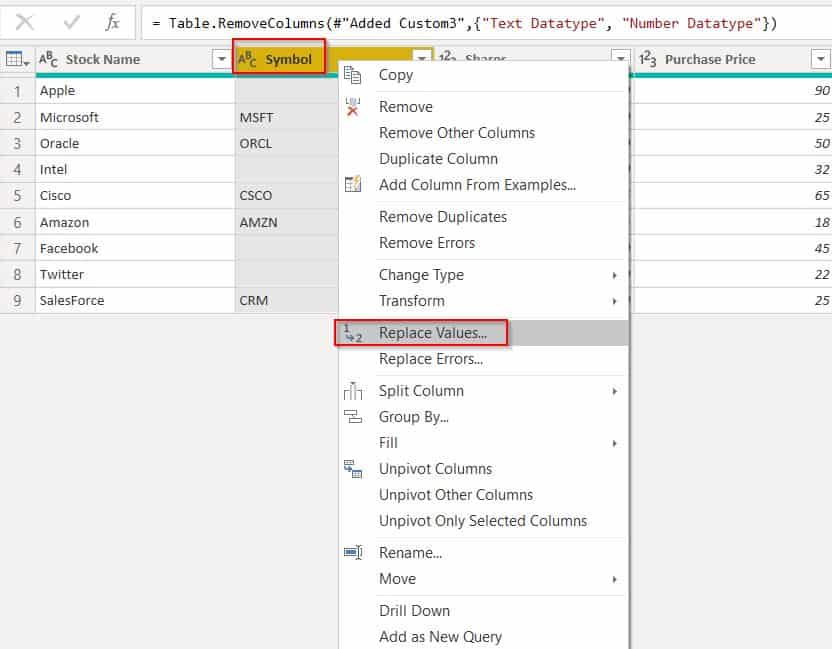832x649 pixels.
Task: Open Purchase Price column filter dropdown
Action: [x=820, y=59]
